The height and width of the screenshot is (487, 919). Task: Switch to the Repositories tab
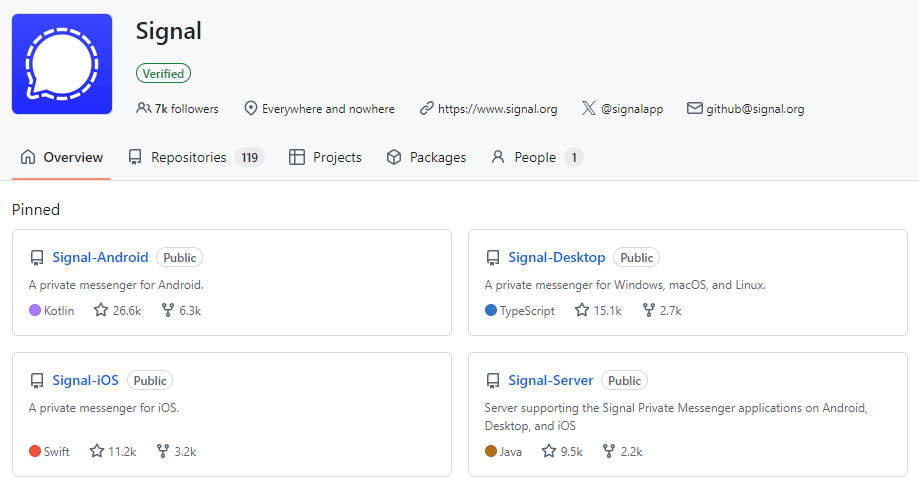(x=196, y=157)
